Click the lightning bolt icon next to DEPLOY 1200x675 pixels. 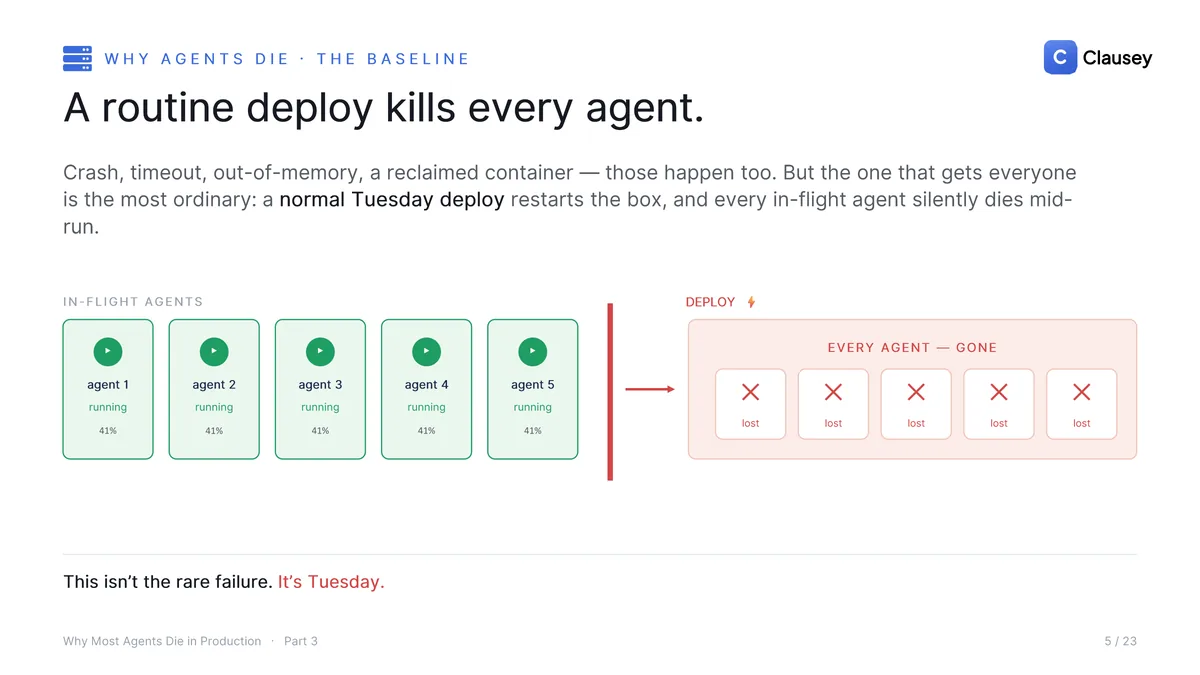[x=751, y=302]
